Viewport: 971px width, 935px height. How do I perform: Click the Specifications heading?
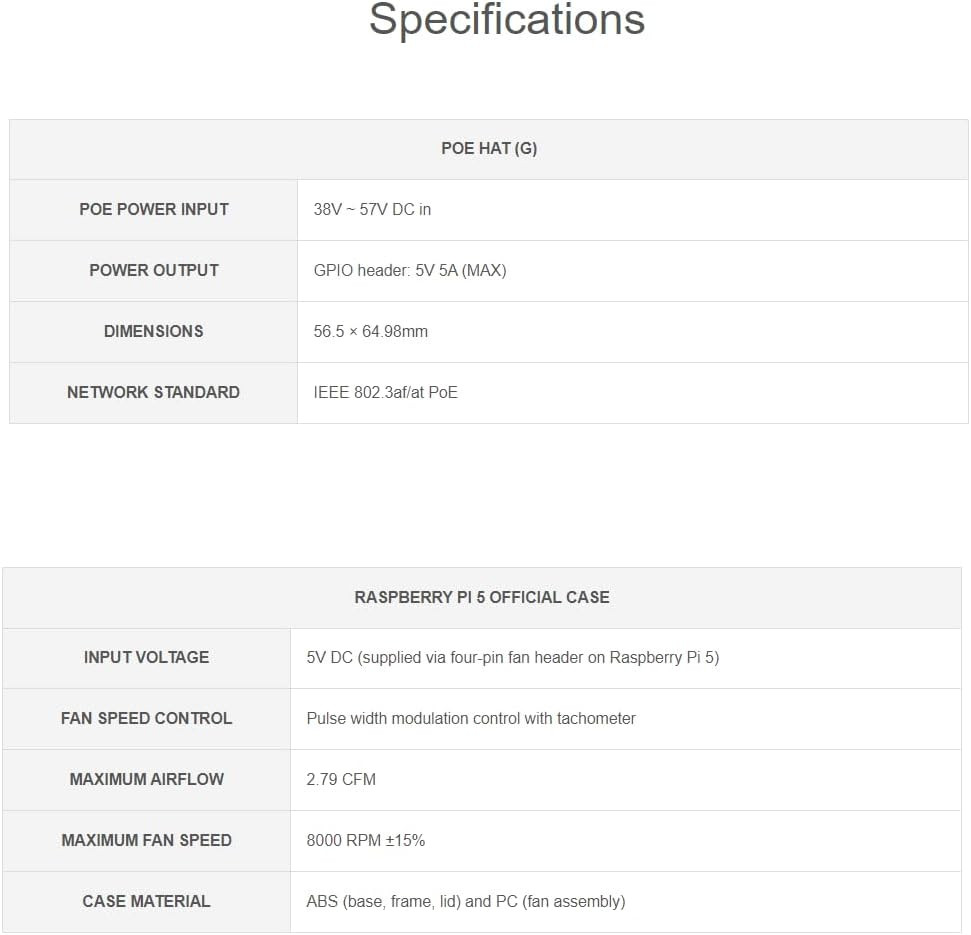point(507,20)
